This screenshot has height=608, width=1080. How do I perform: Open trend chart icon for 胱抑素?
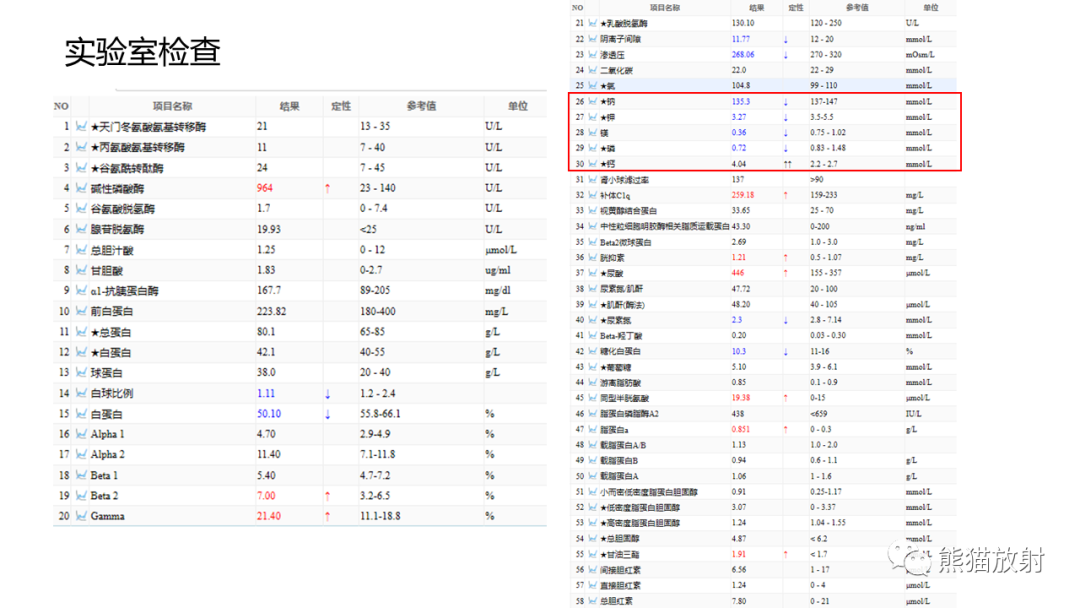pos(592,258)
